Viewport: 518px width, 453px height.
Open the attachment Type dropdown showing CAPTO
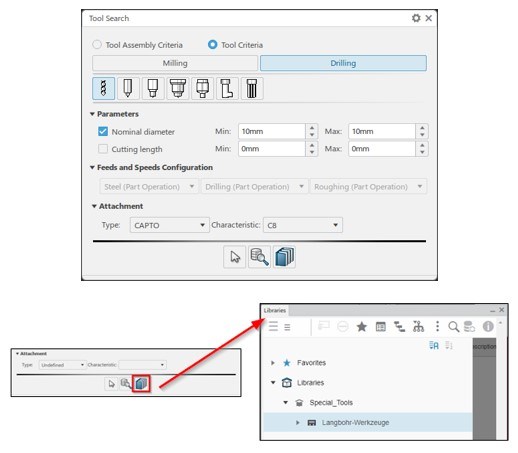point(170,225)
